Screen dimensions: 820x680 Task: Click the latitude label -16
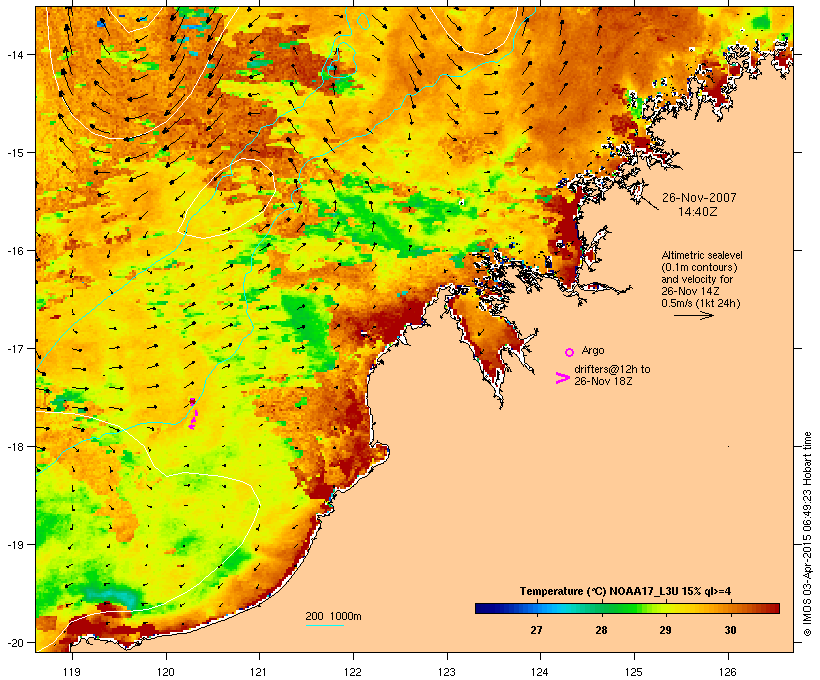coord(14,251)
